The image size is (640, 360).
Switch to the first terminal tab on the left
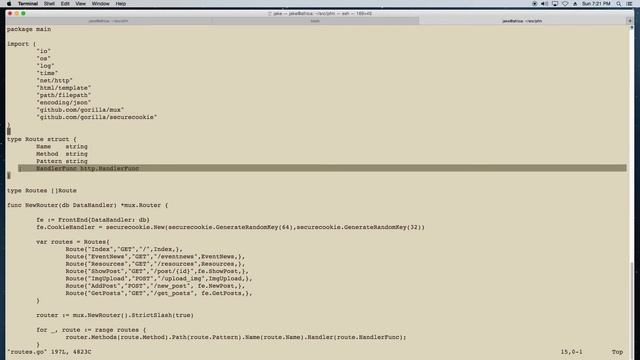coord(109,21)
